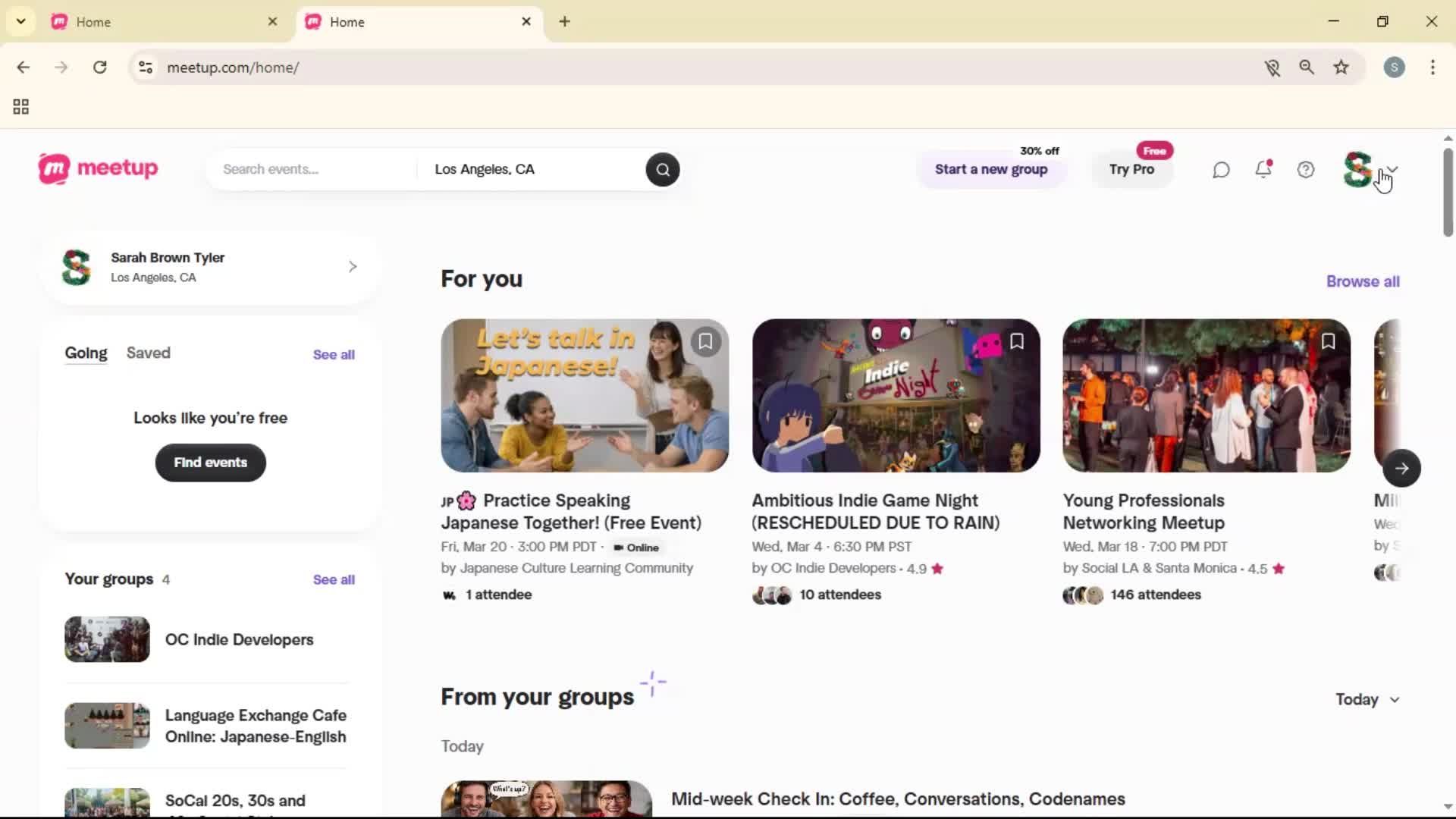Expand the Sarah Brown Tyler profile card arrow
The image size is (1456, 819).
tap(351, 266)
